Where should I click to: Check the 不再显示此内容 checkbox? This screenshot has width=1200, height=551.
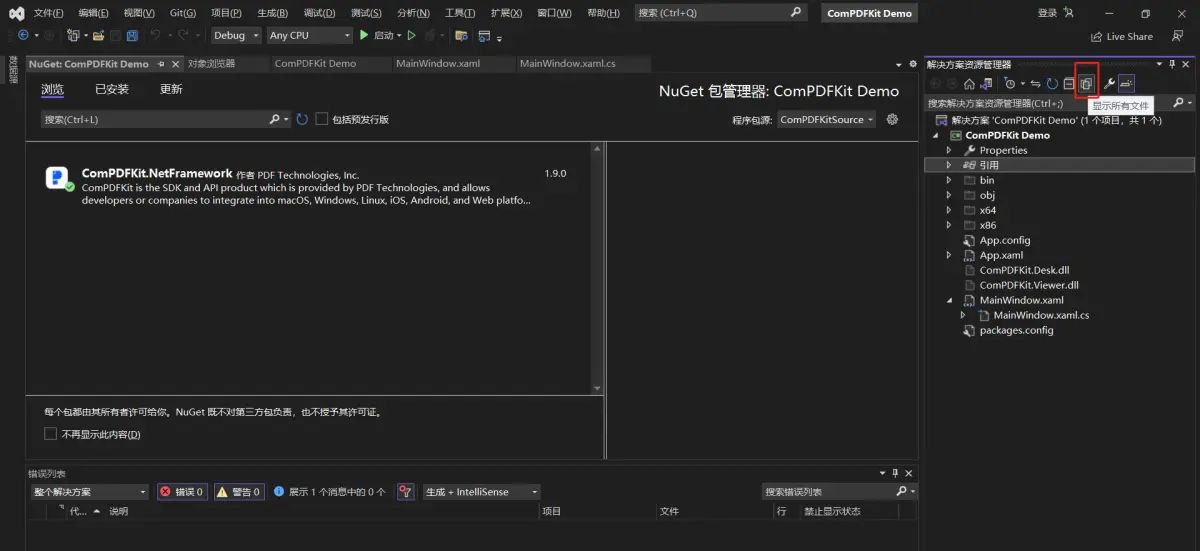(51, 434)
